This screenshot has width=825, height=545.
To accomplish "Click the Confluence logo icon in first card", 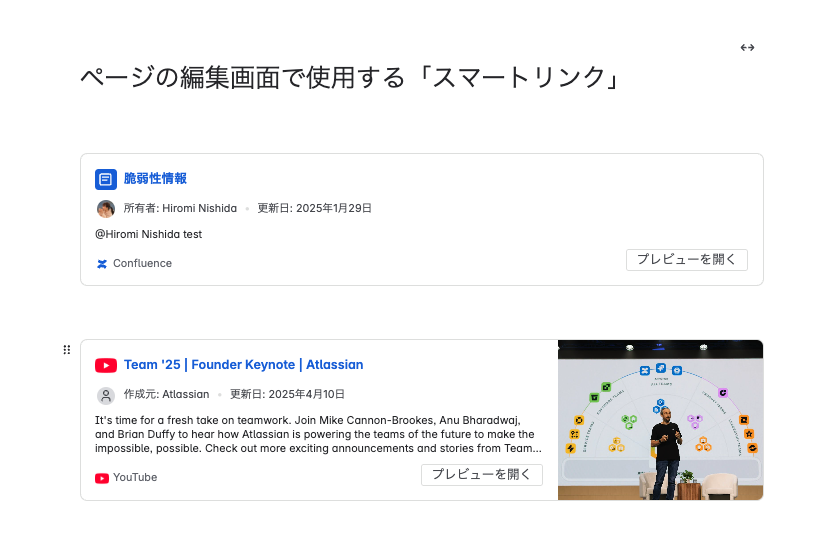I will [102, 264].
